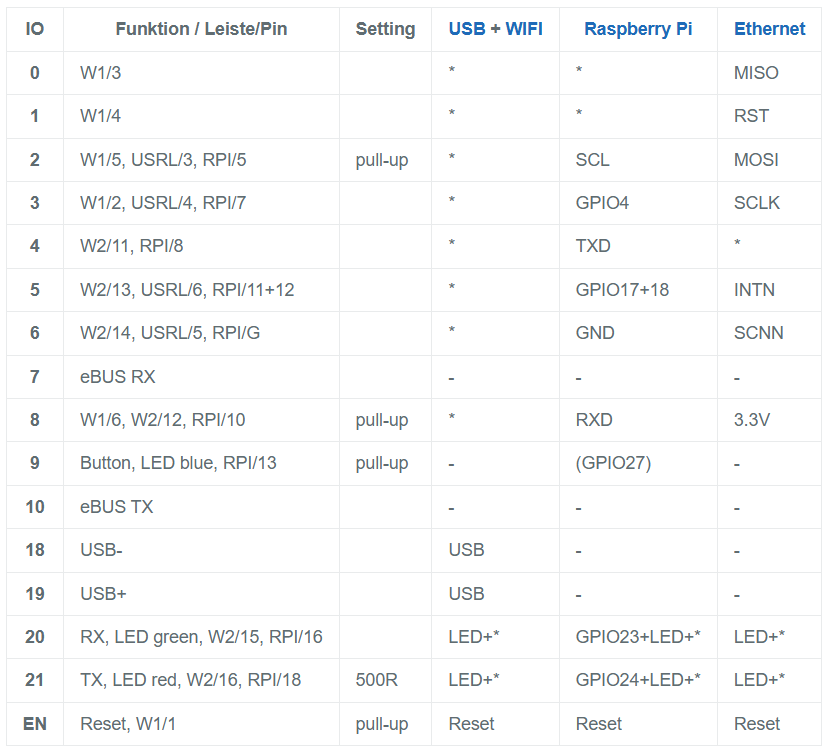Open the Raspberry Pi header link
This screenshot has height=749, width=826.
[x=638, y=29]
